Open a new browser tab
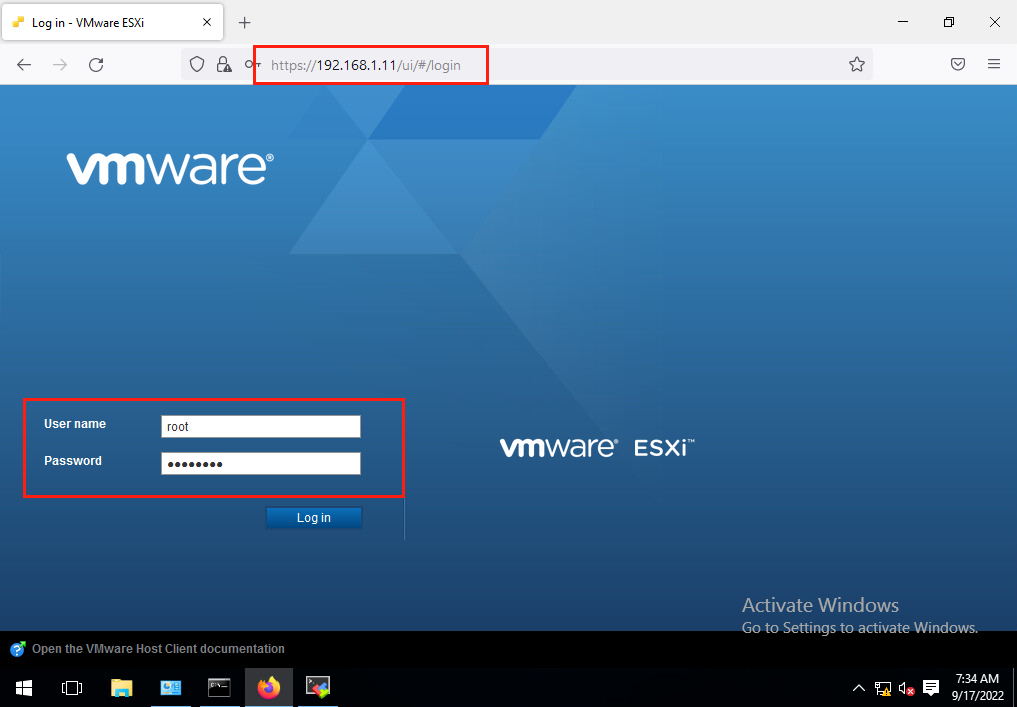The width and height of the screenshot is (1017, 707). (245, 23)
